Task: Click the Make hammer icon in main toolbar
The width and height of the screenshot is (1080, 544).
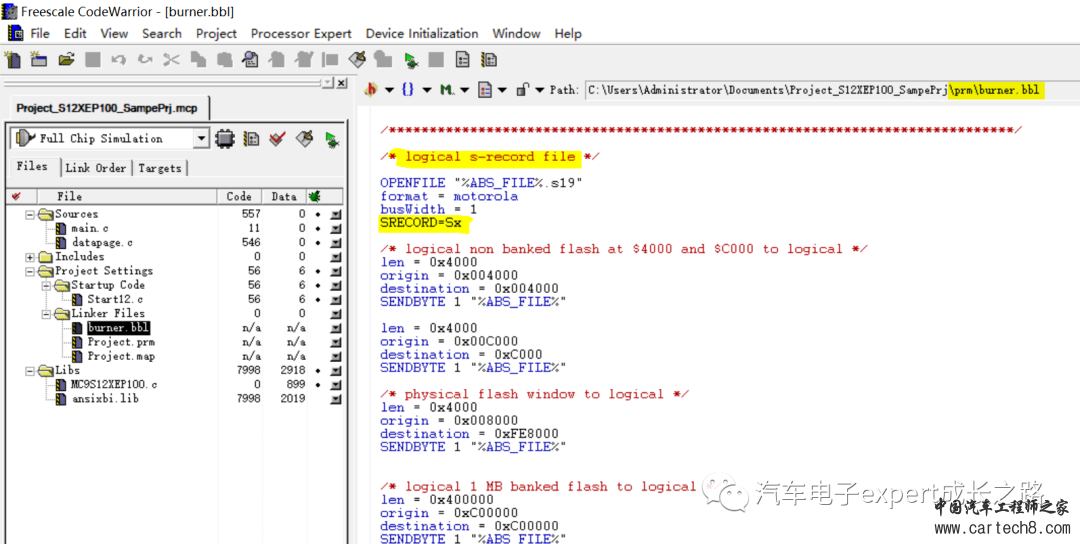Action: pos(357,59)
